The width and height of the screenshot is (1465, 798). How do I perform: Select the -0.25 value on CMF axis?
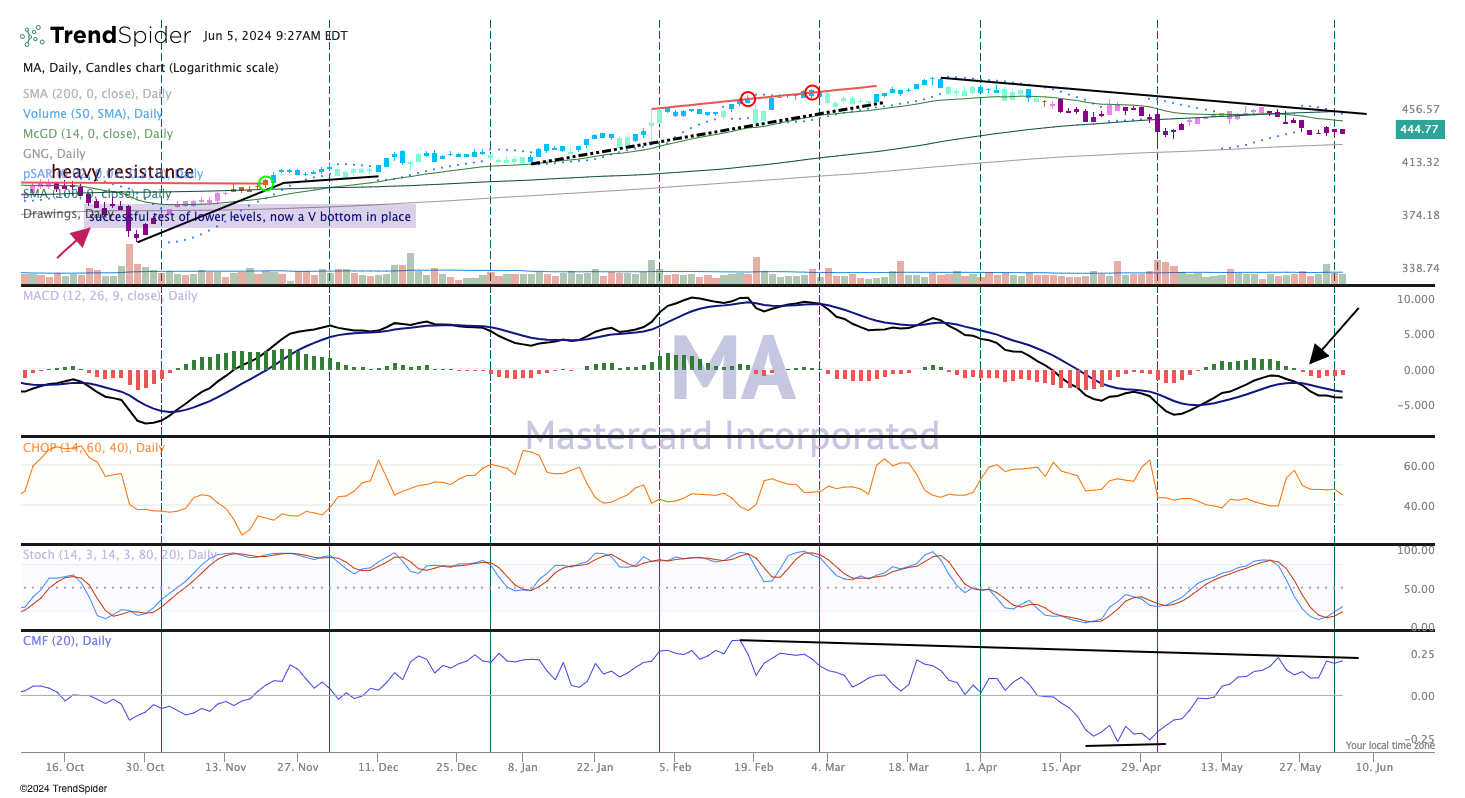[1419, 738]
